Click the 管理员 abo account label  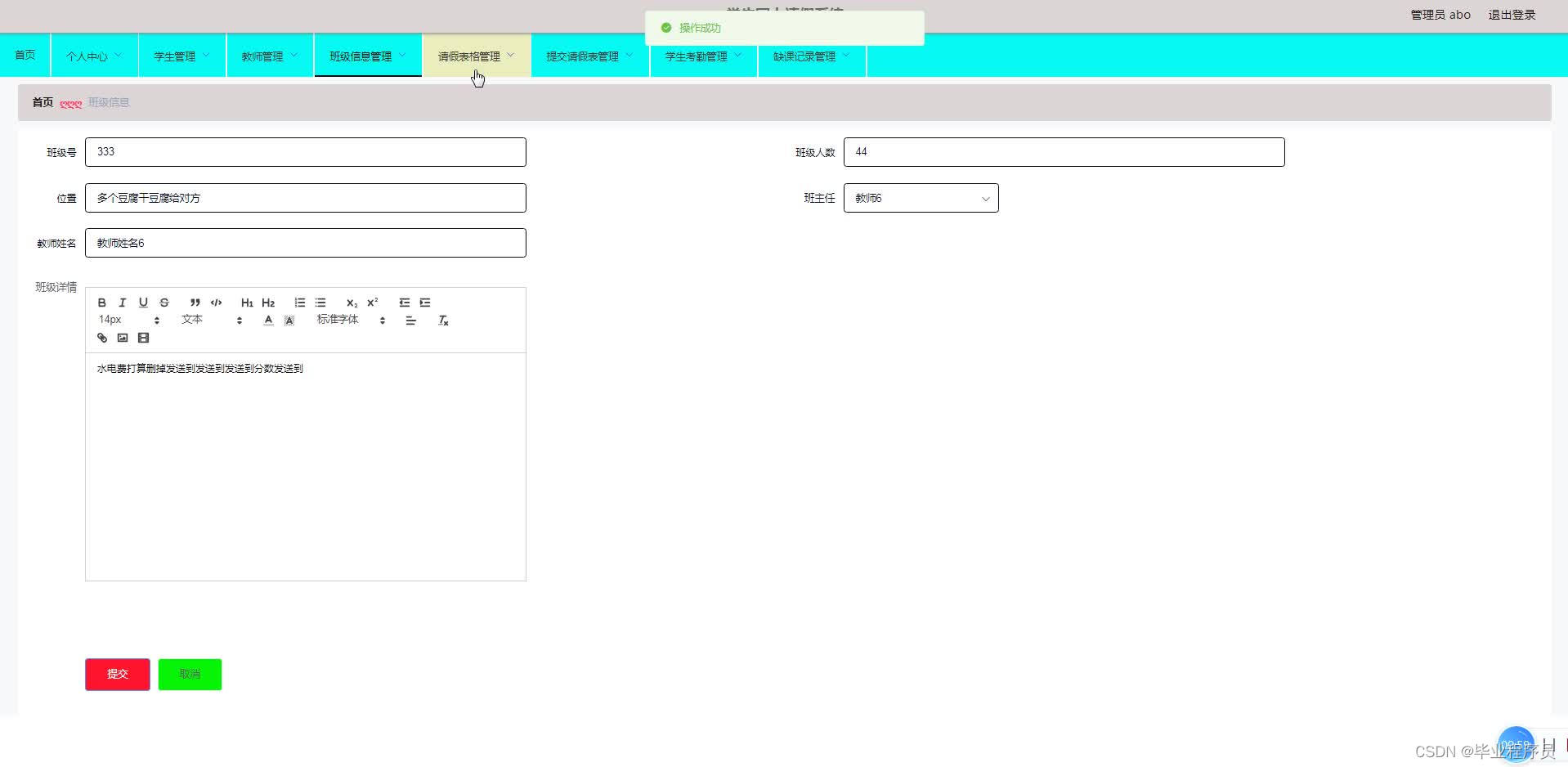point(1440,15)
